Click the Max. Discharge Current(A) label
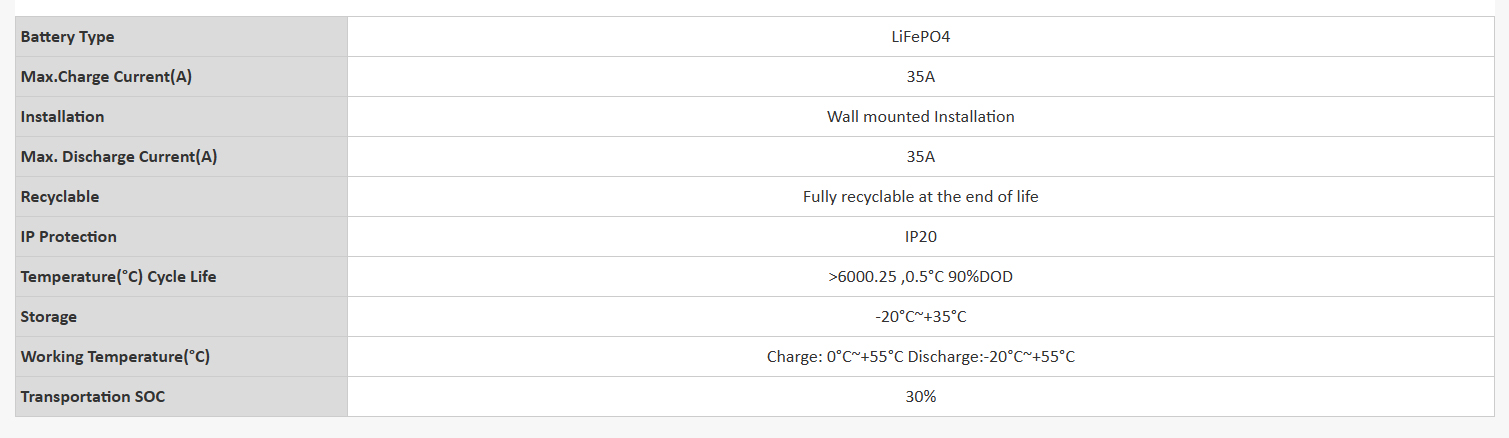 pyautogui.click(x=119, y=157)
